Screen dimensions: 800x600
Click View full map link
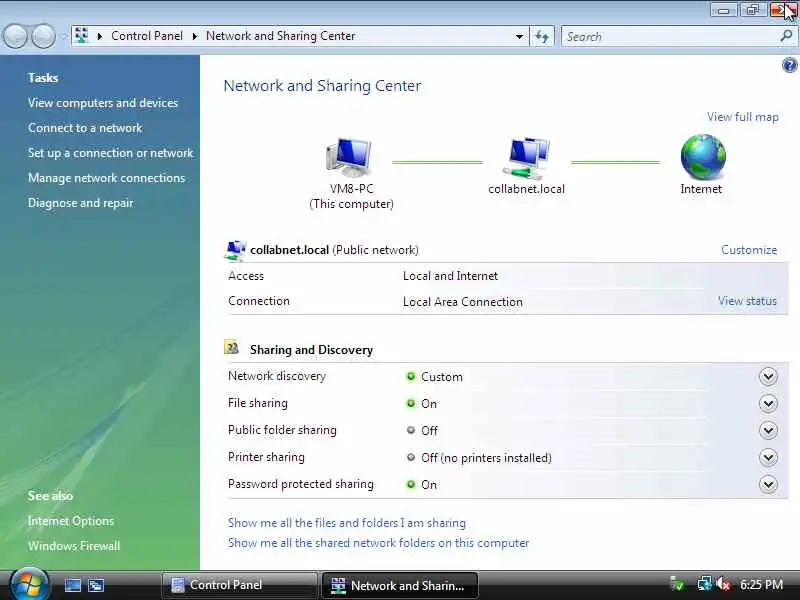point(742,117)
